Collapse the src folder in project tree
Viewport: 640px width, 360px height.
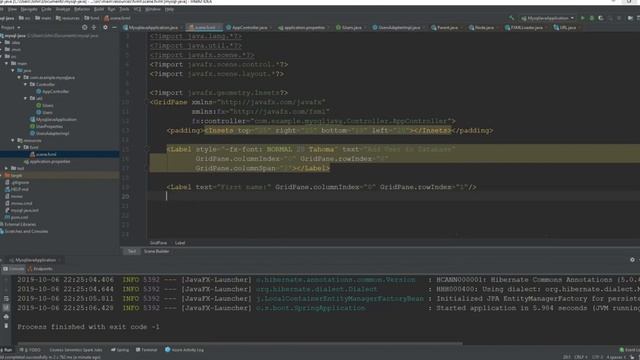coord(2,56)
